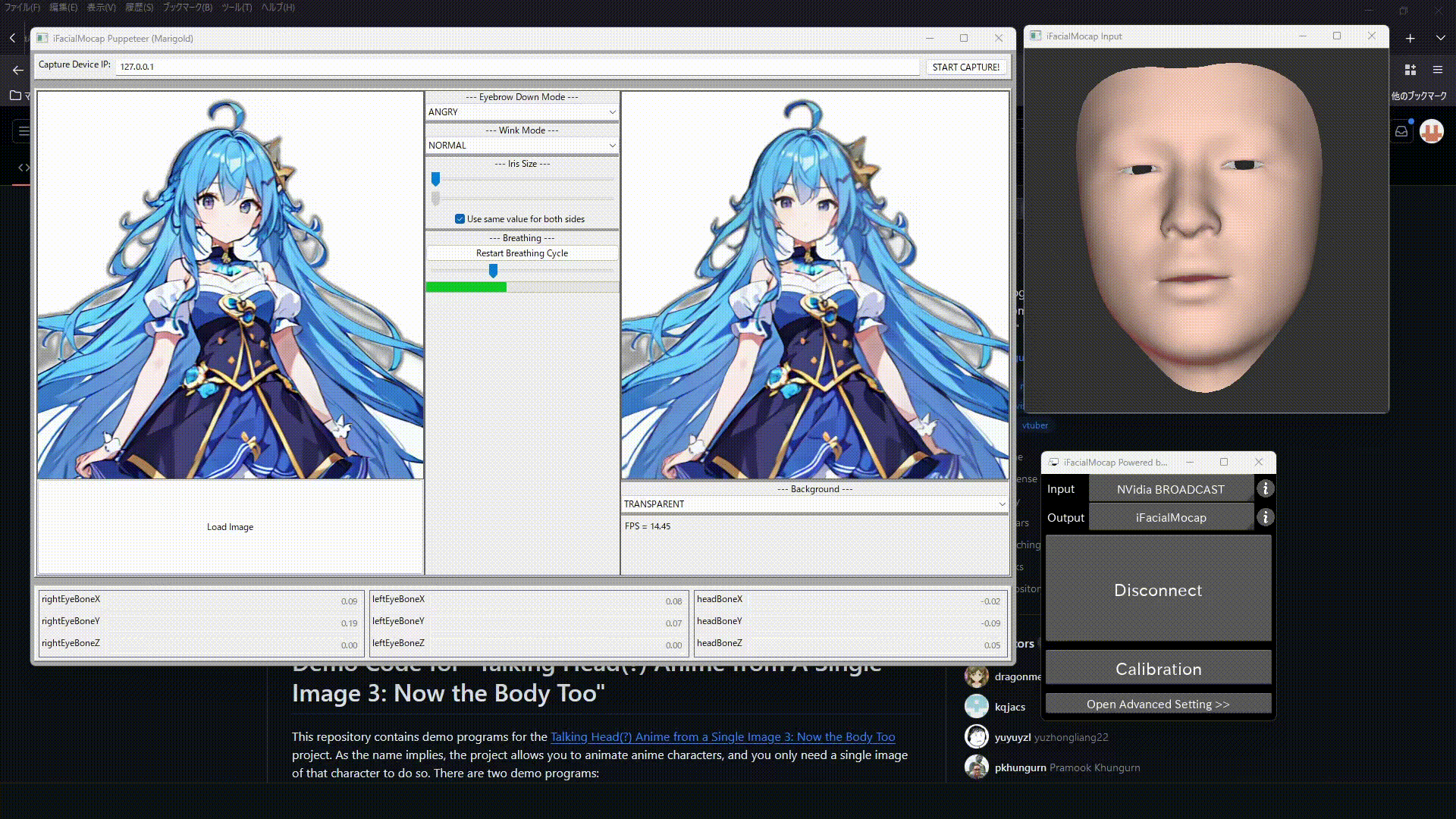
Task: Click pkhungurn contributor avatar
Action: [977, 767]
